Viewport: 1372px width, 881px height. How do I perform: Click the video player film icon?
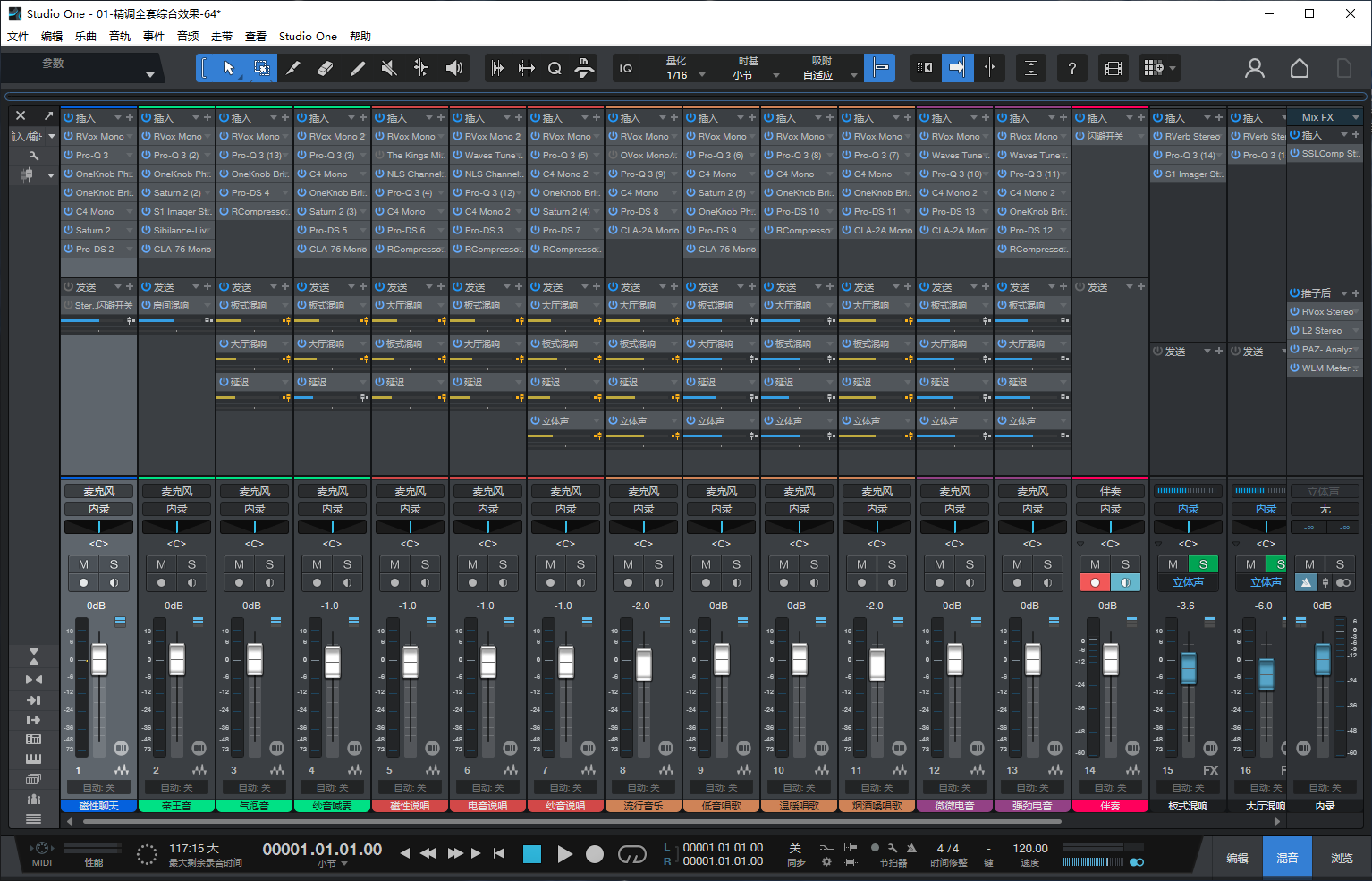click(1113, 67)
